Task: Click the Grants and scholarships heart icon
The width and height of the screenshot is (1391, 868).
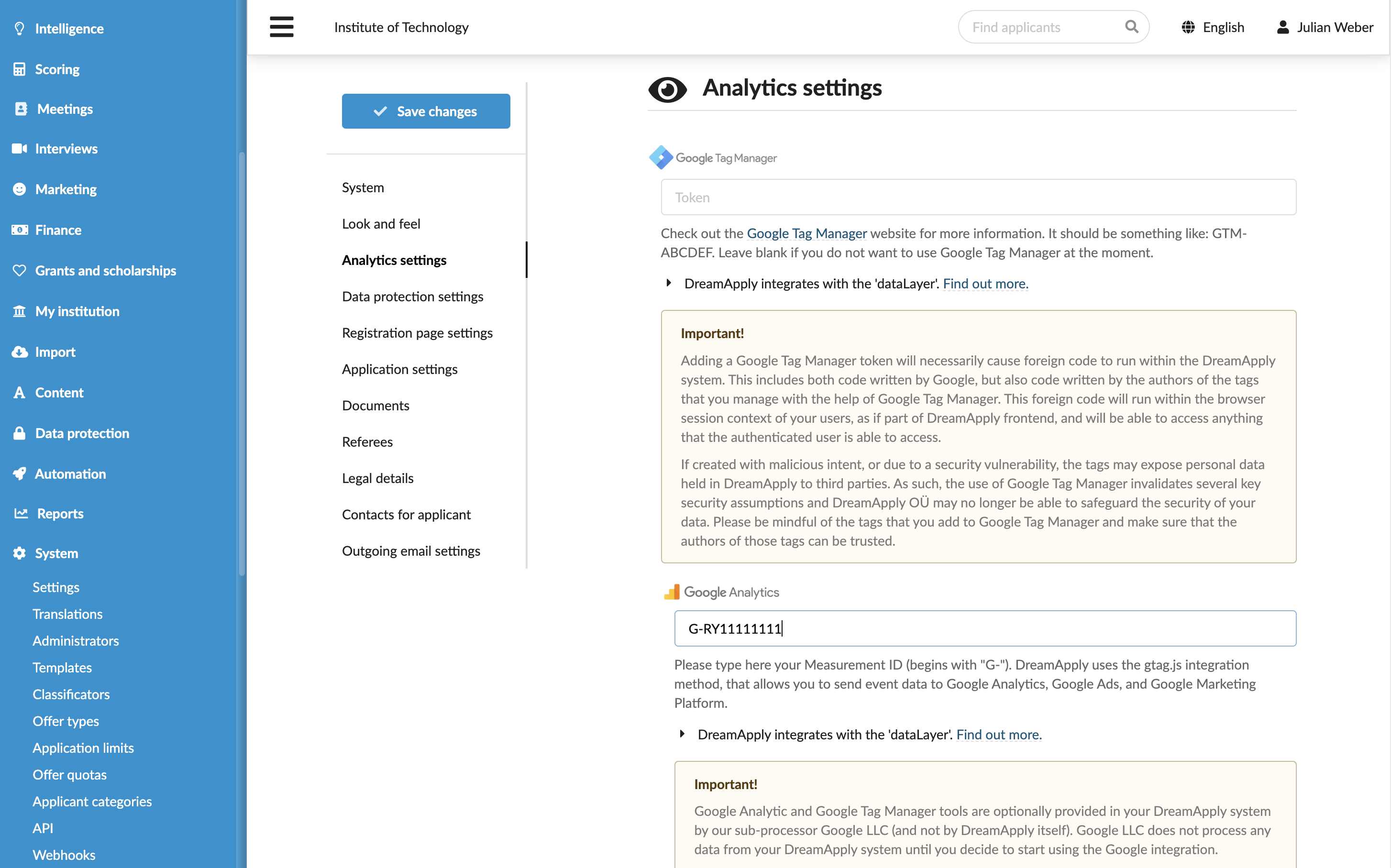Action: [20, 270]
